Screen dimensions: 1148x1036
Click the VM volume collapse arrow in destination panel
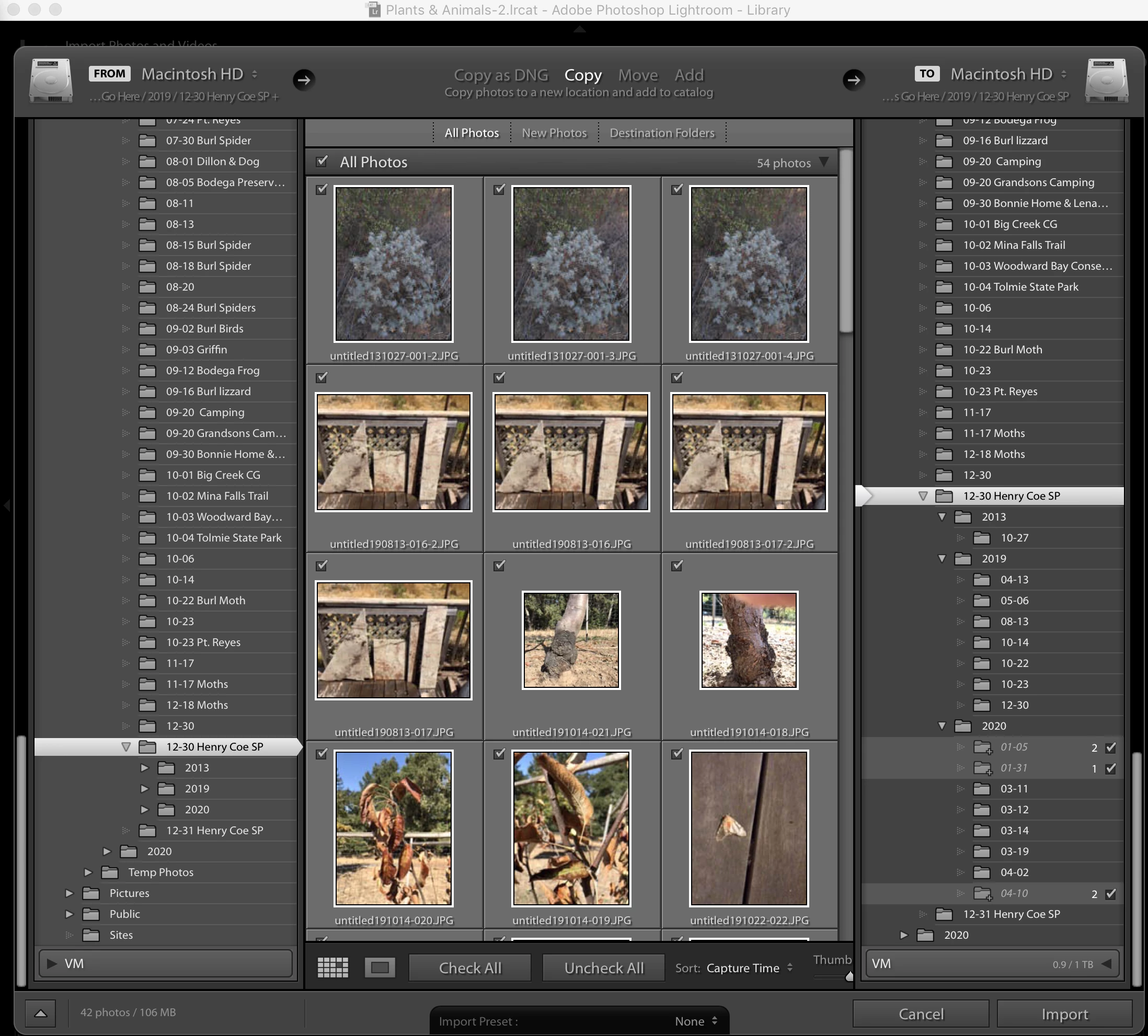click(x=1107, y=964)
